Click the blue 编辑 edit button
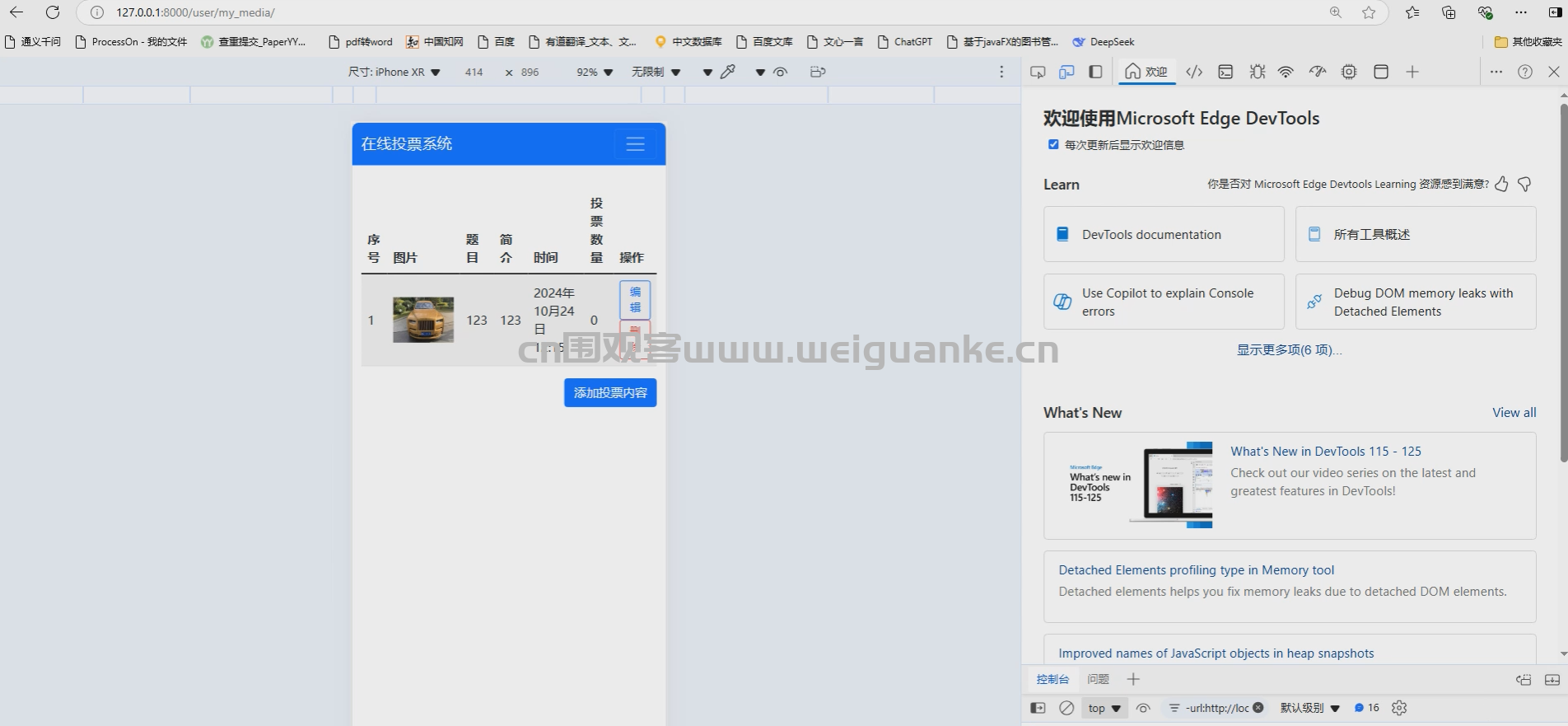 tap(635, 299)
